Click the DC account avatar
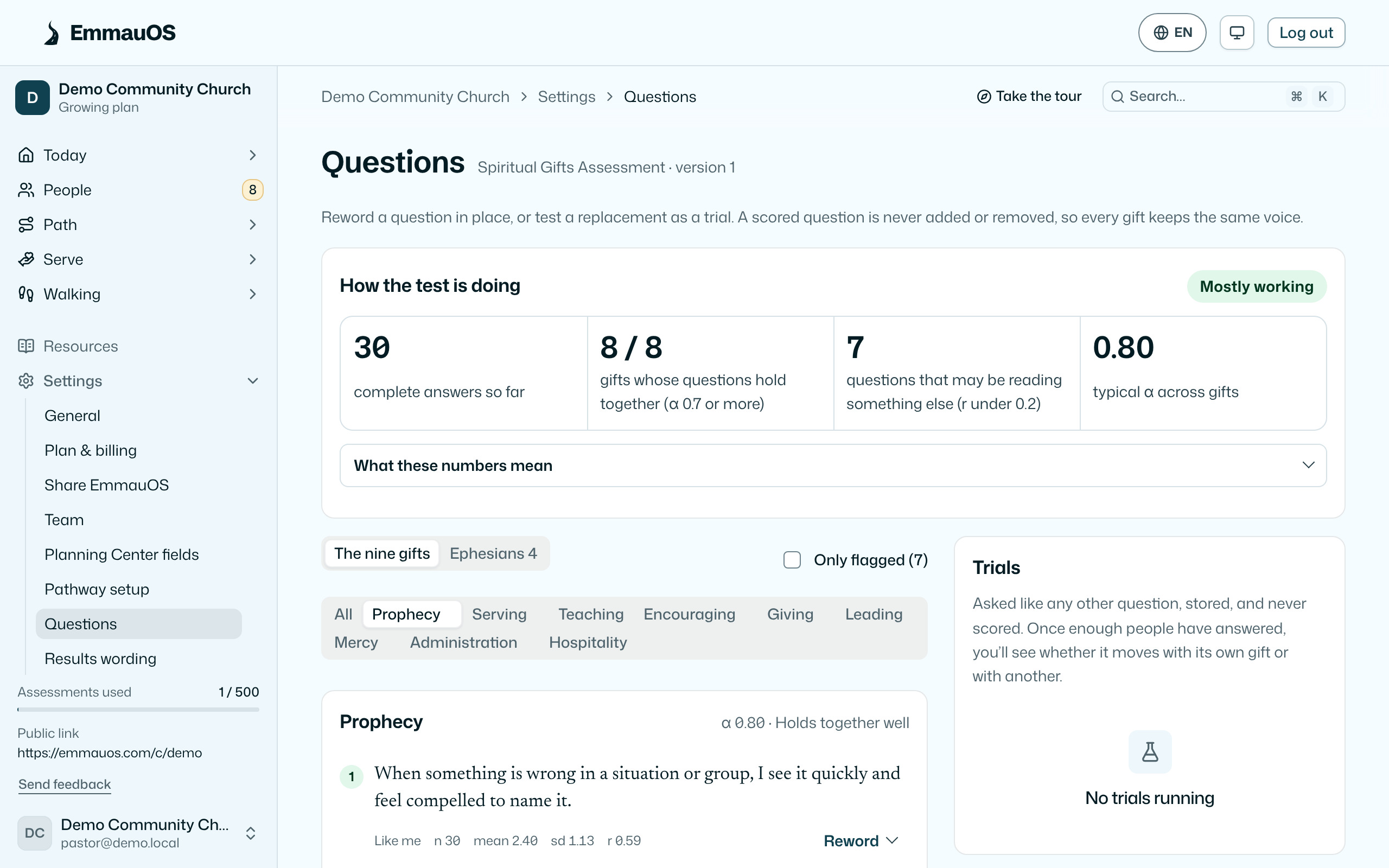1389x868 pixels. pos(34,833)
